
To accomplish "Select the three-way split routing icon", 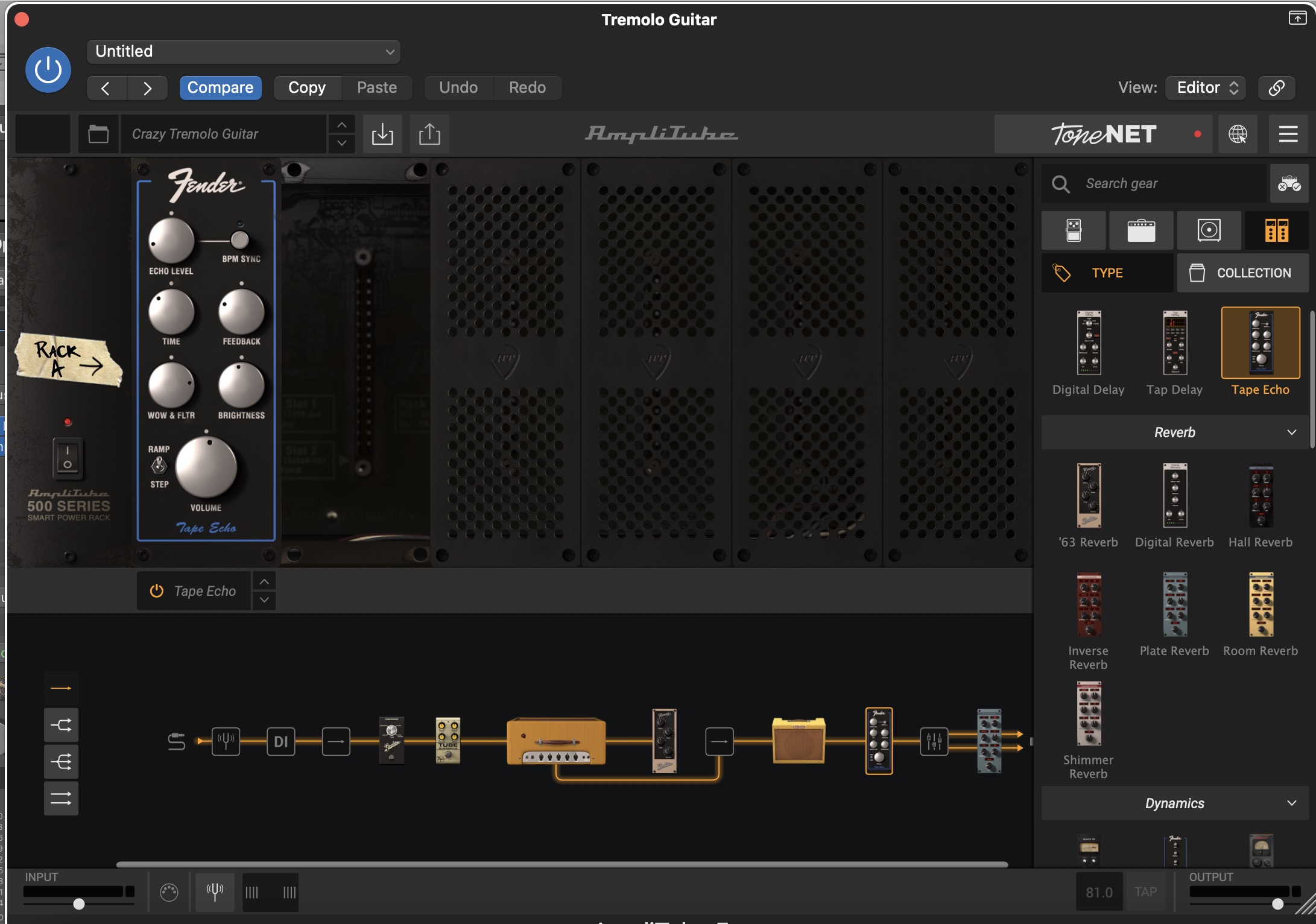I will (61, 762).
